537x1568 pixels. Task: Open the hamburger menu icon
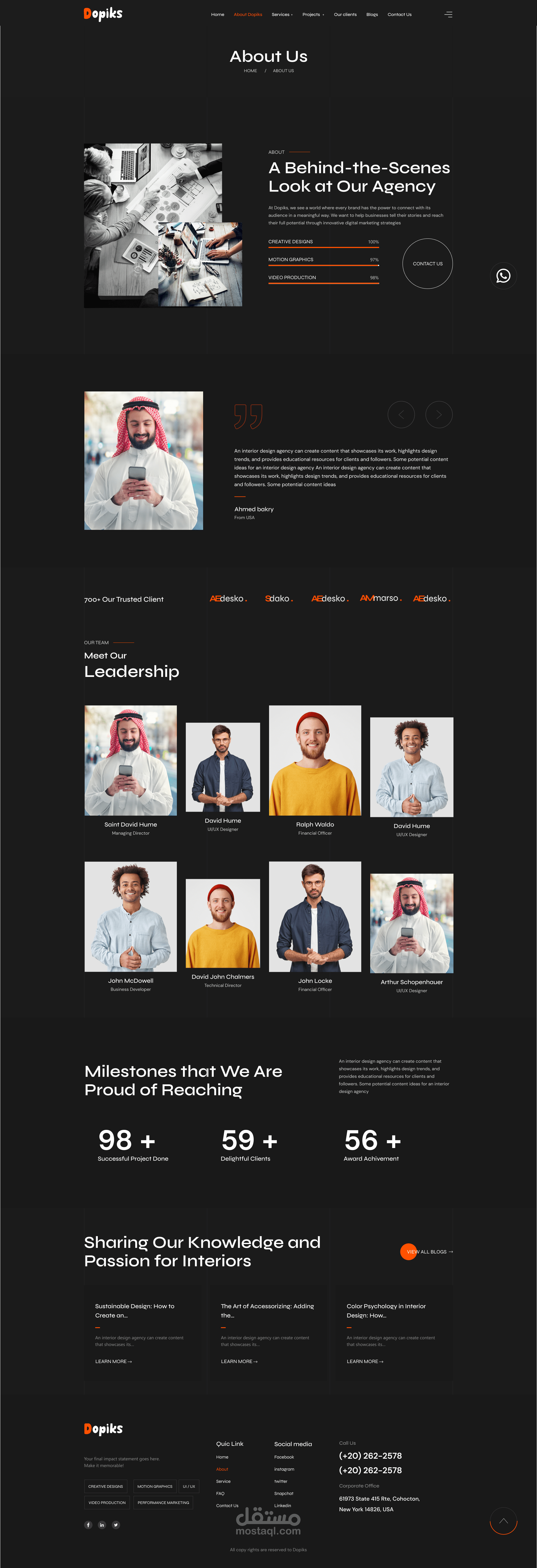pyautogui.click(x=448, y=15)
